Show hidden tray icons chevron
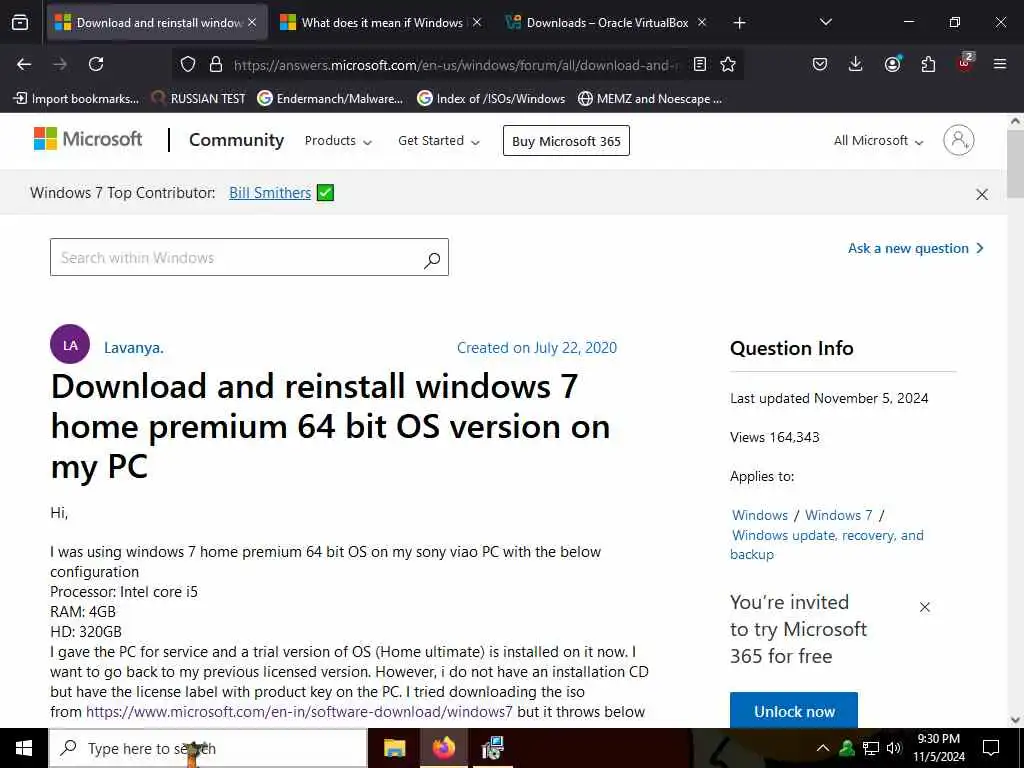Viewport: 1024px width, 768px height. [823, 748]
